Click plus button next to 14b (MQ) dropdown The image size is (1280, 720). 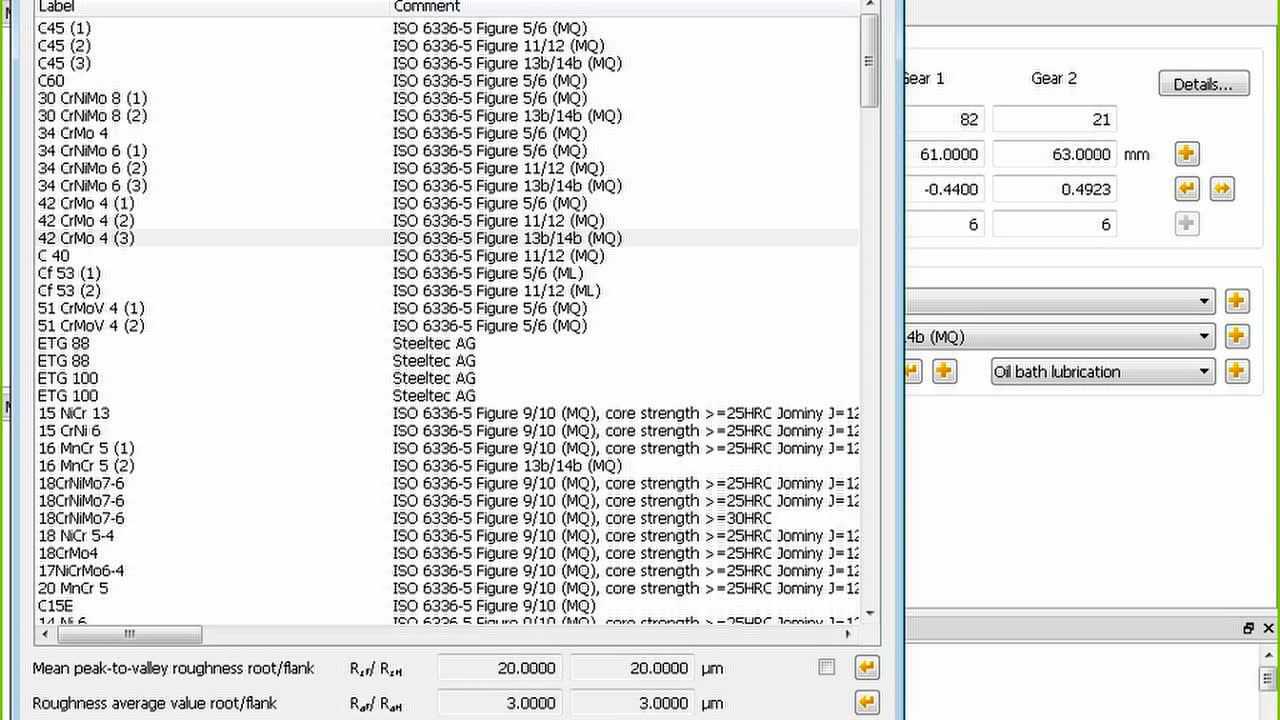coord(1237,336)
